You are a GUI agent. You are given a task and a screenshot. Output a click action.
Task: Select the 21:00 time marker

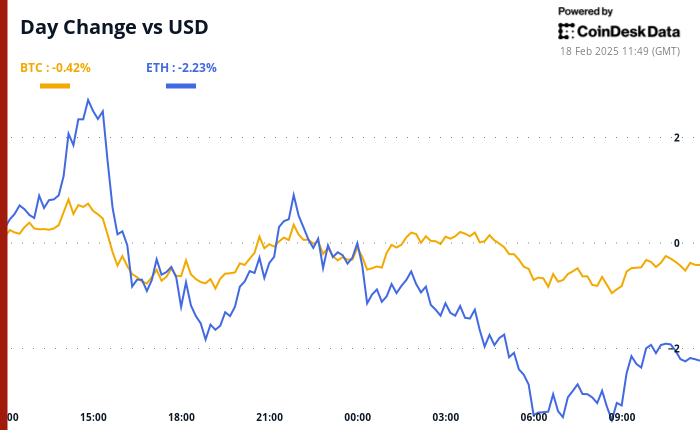point(269,417)
